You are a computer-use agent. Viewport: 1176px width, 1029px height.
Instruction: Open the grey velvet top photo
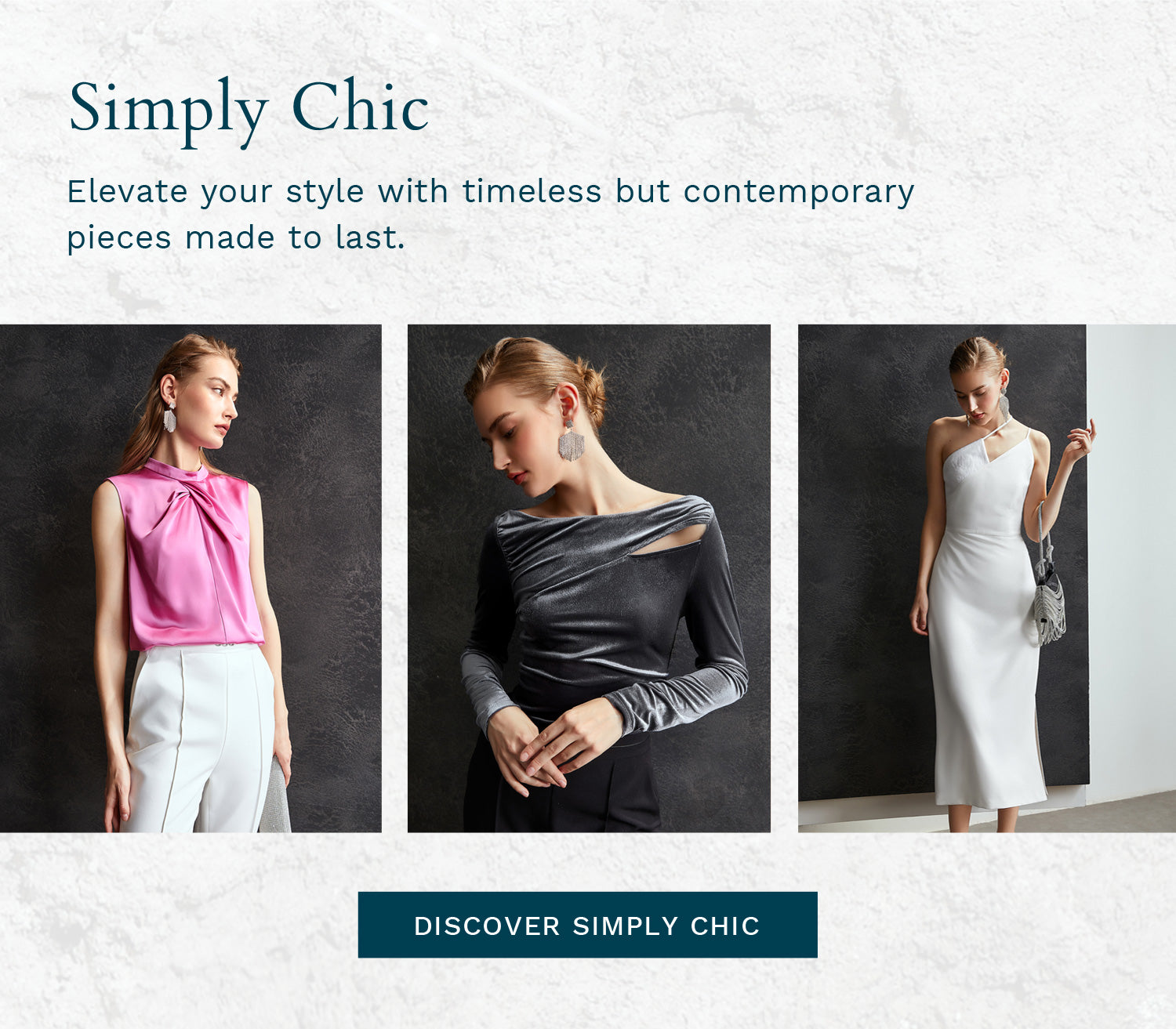pyautogui.click(x=589, y=578)
